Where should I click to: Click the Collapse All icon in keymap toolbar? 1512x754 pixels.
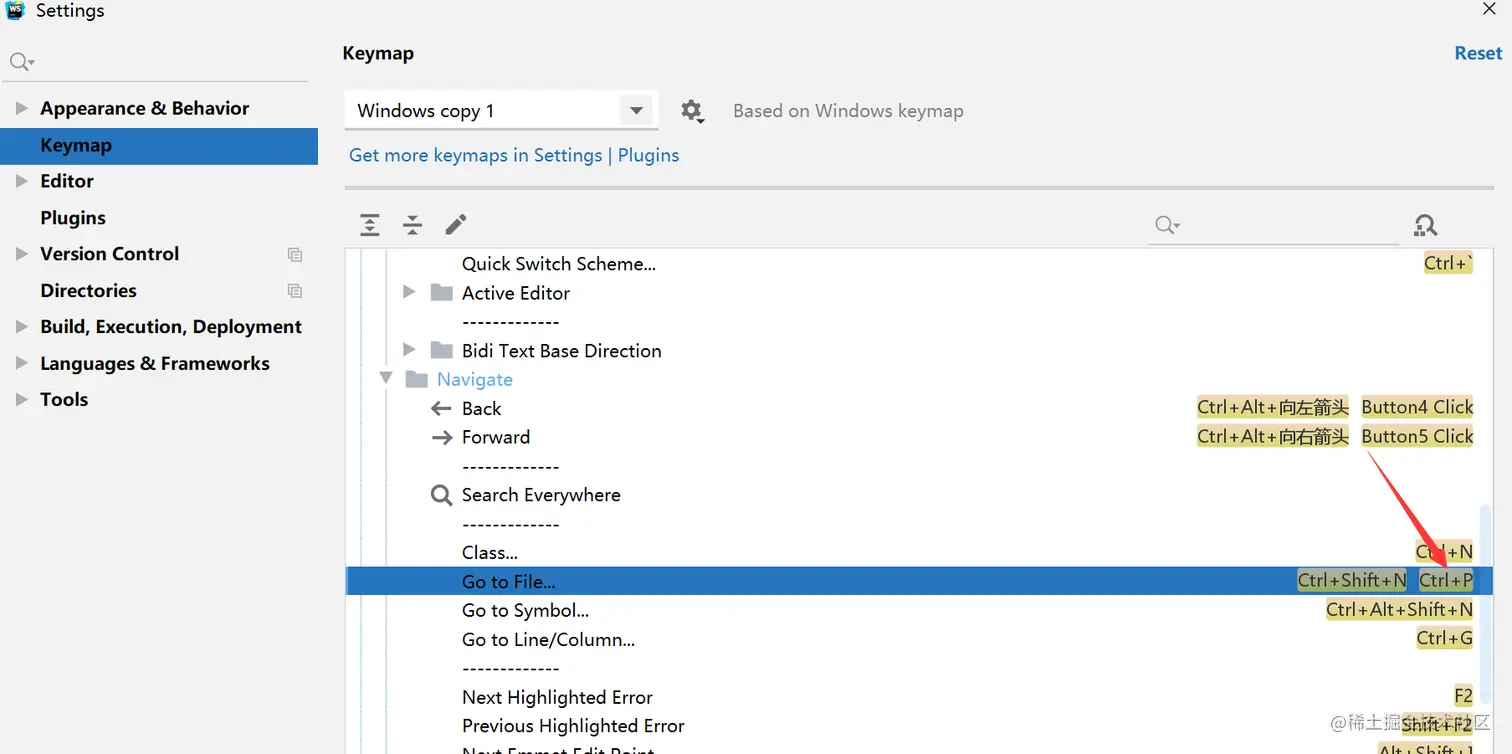[x=412, y=225]
